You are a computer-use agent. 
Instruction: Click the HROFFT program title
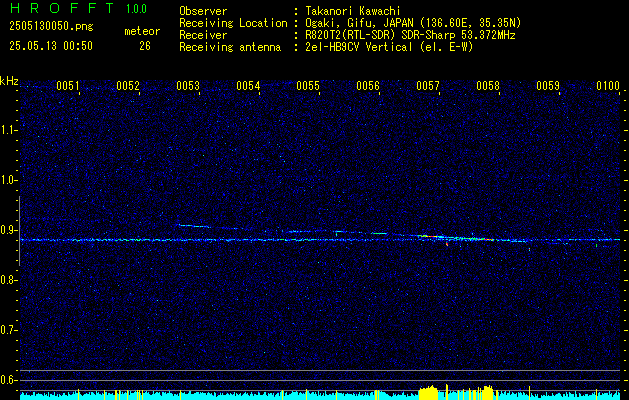pos(62,9)
